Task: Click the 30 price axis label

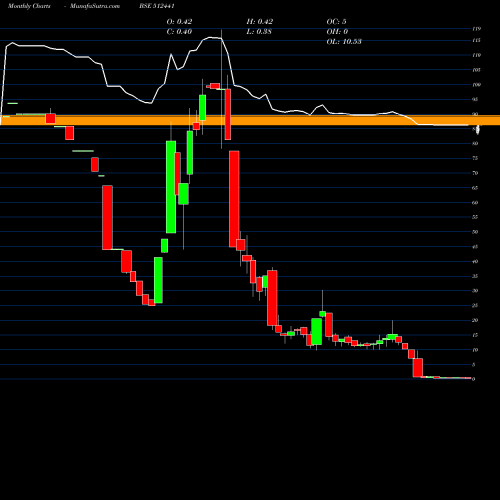Action: coord(475,291)
